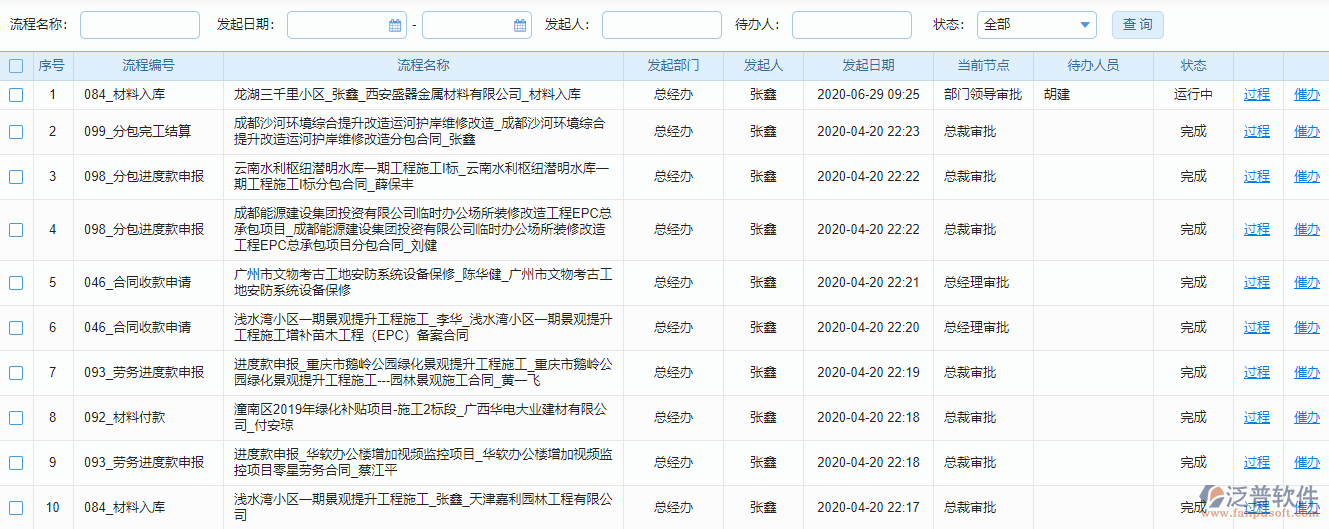Click 催办 link for row 7
The height and width of the screenshot is (529, 1329).
pos(1307,373)
